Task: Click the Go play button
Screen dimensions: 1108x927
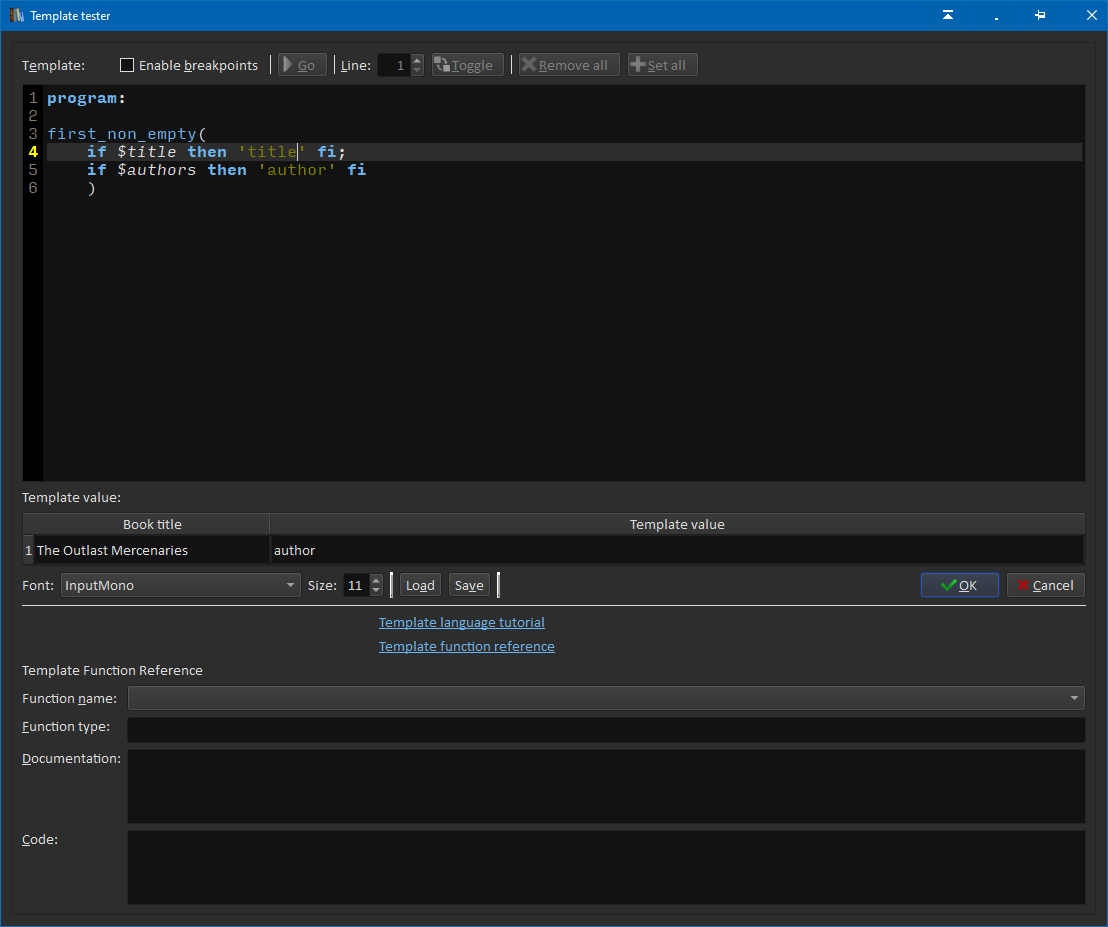Action: (x=302, y=65)
